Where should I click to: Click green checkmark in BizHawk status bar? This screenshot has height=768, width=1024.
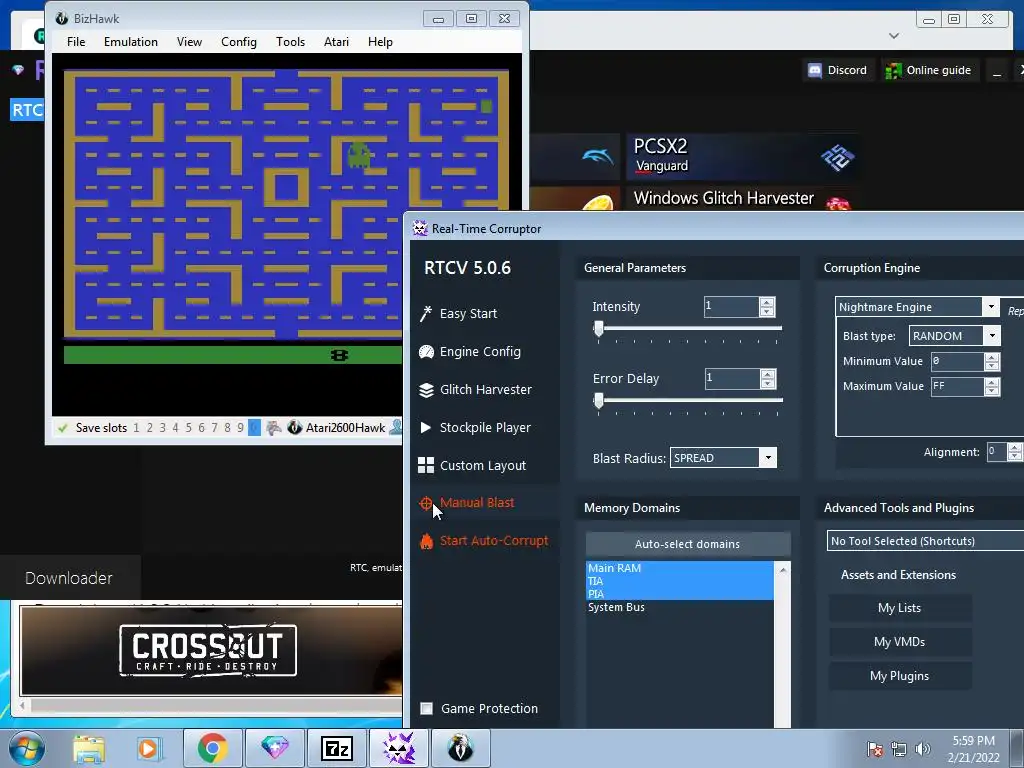[63, 428]
